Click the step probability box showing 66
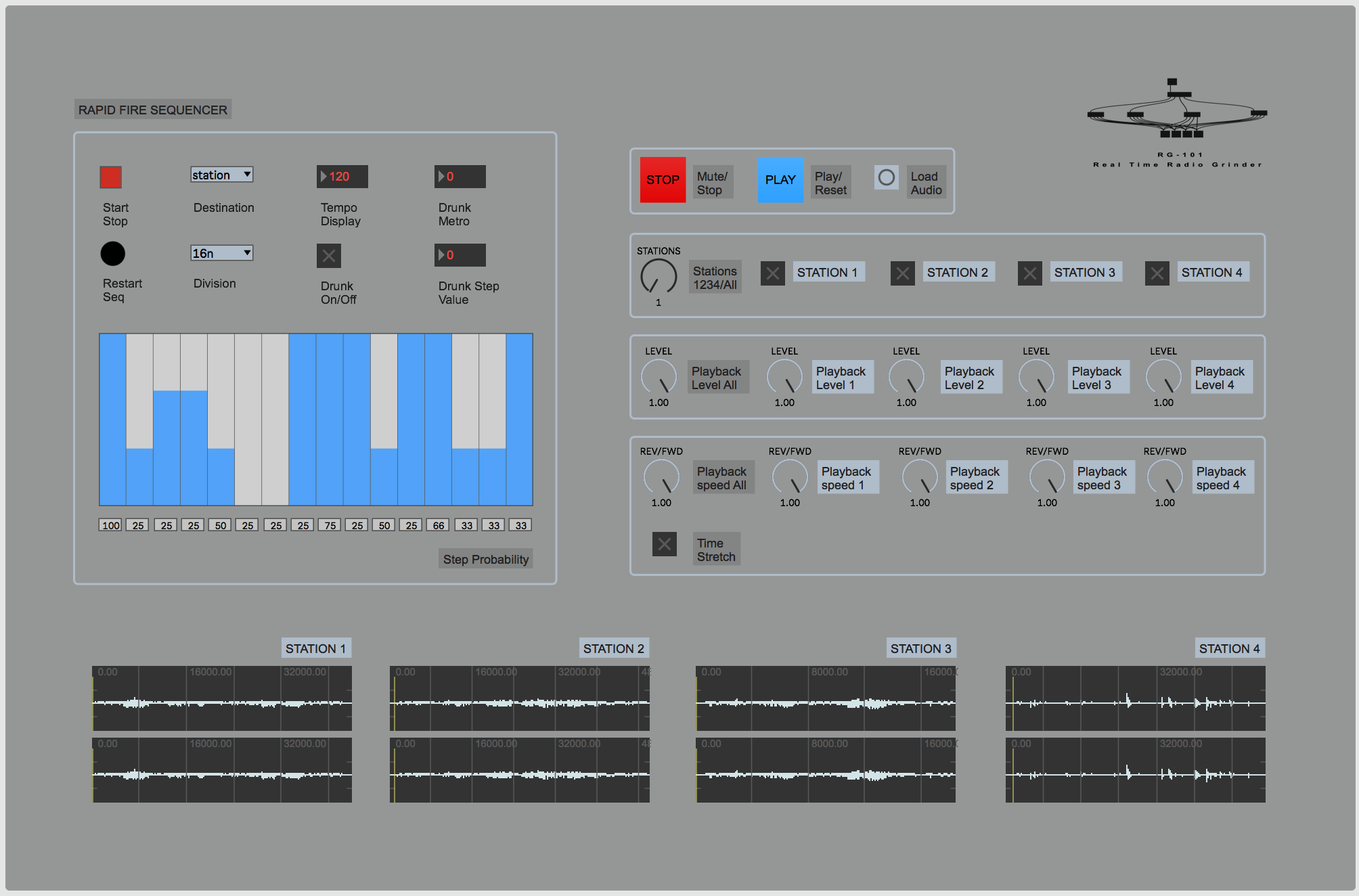Viewport: 1359px width, 896px height. pos(438,525)
